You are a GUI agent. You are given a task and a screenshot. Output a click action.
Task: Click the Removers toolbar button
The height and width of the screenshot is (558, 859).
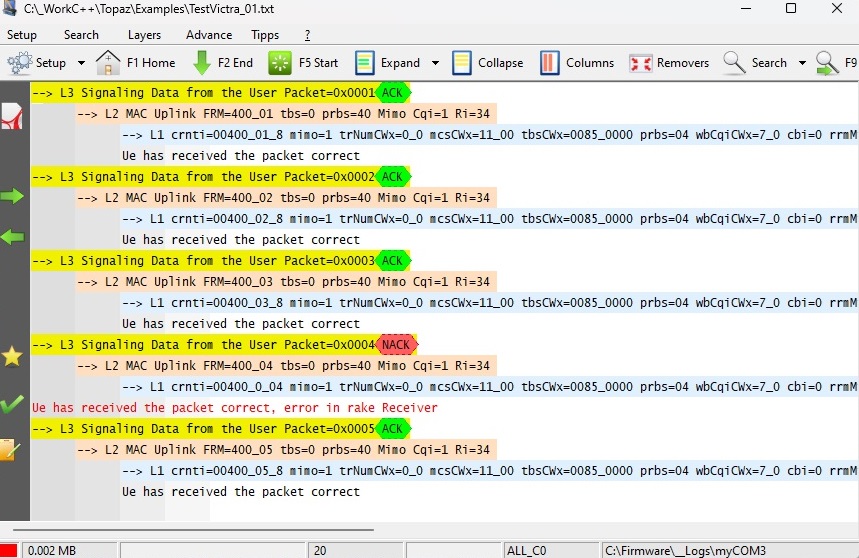pyautogui.click(x=669, y=63)
